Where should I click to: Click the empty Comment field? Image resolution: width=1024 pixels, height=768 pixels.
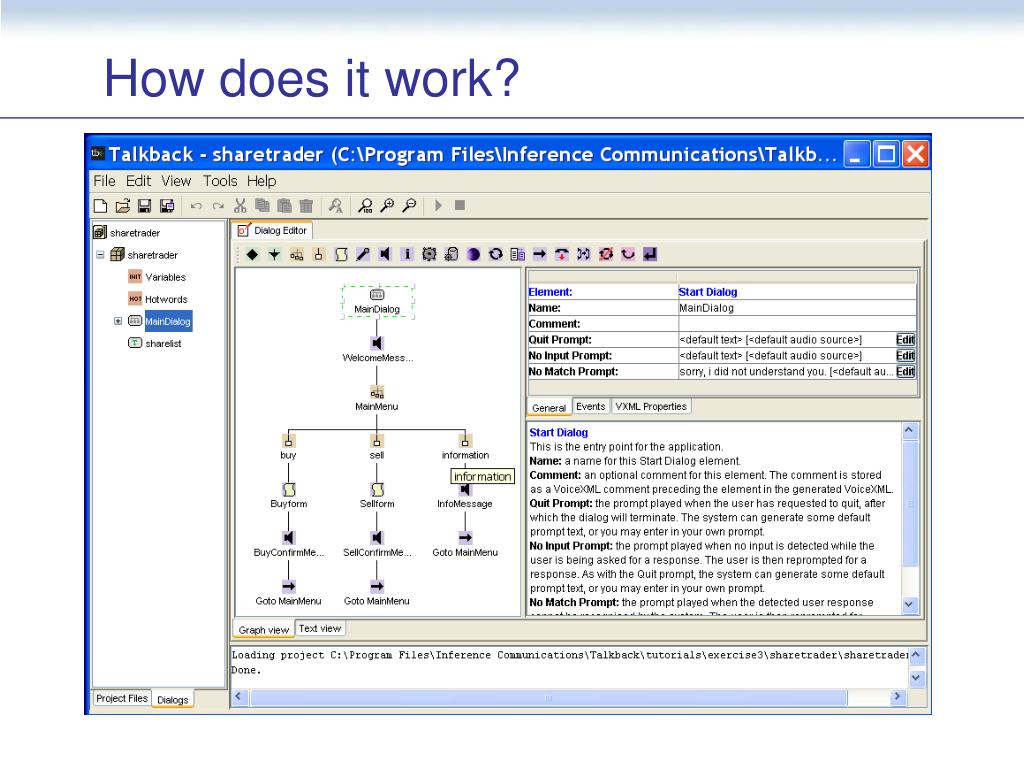coord(797,324)
